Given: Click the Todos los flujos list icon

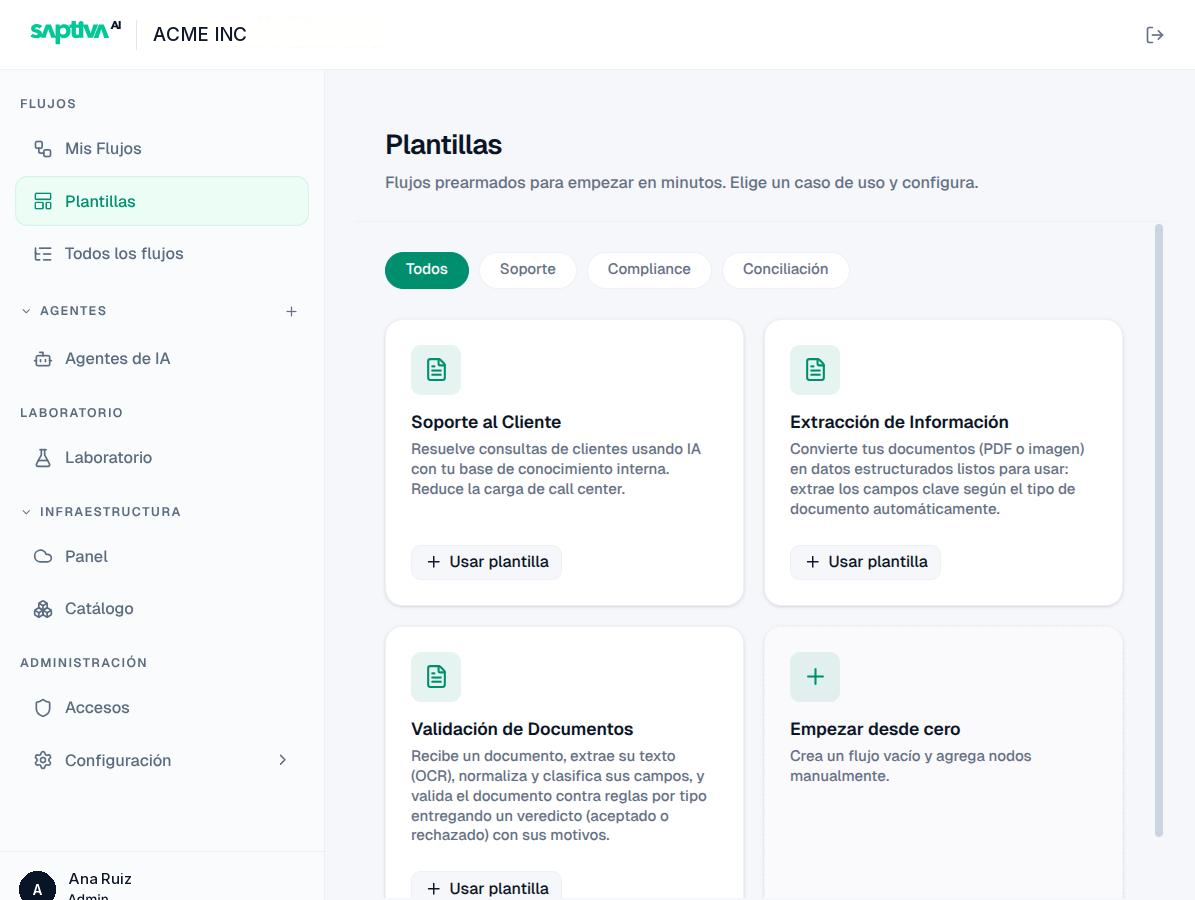Looking at the screenshot, I should pyautogui.click(x=43, y=254).
